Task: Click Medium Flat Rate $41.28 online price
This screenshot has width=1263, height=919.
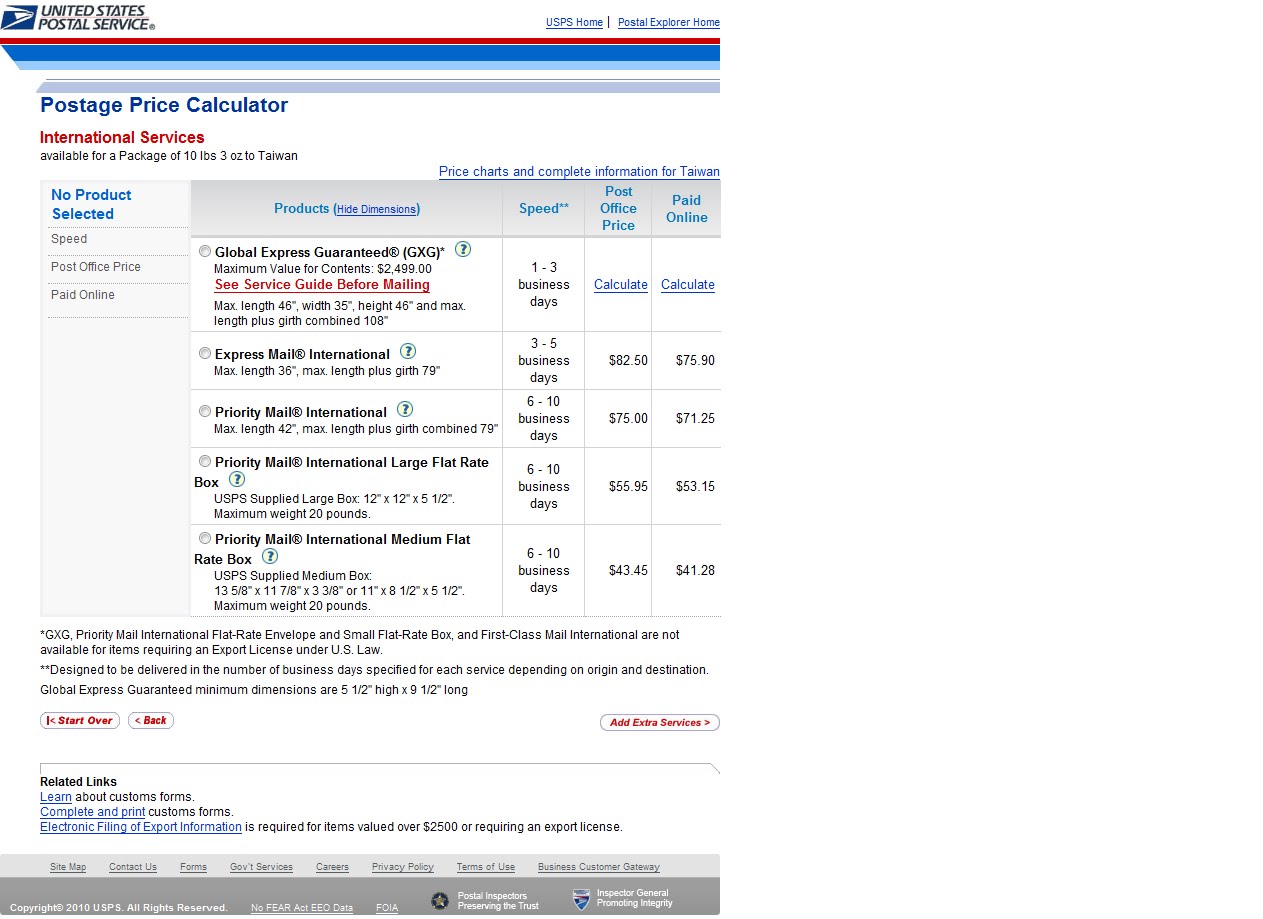Action: coord(695,570)
